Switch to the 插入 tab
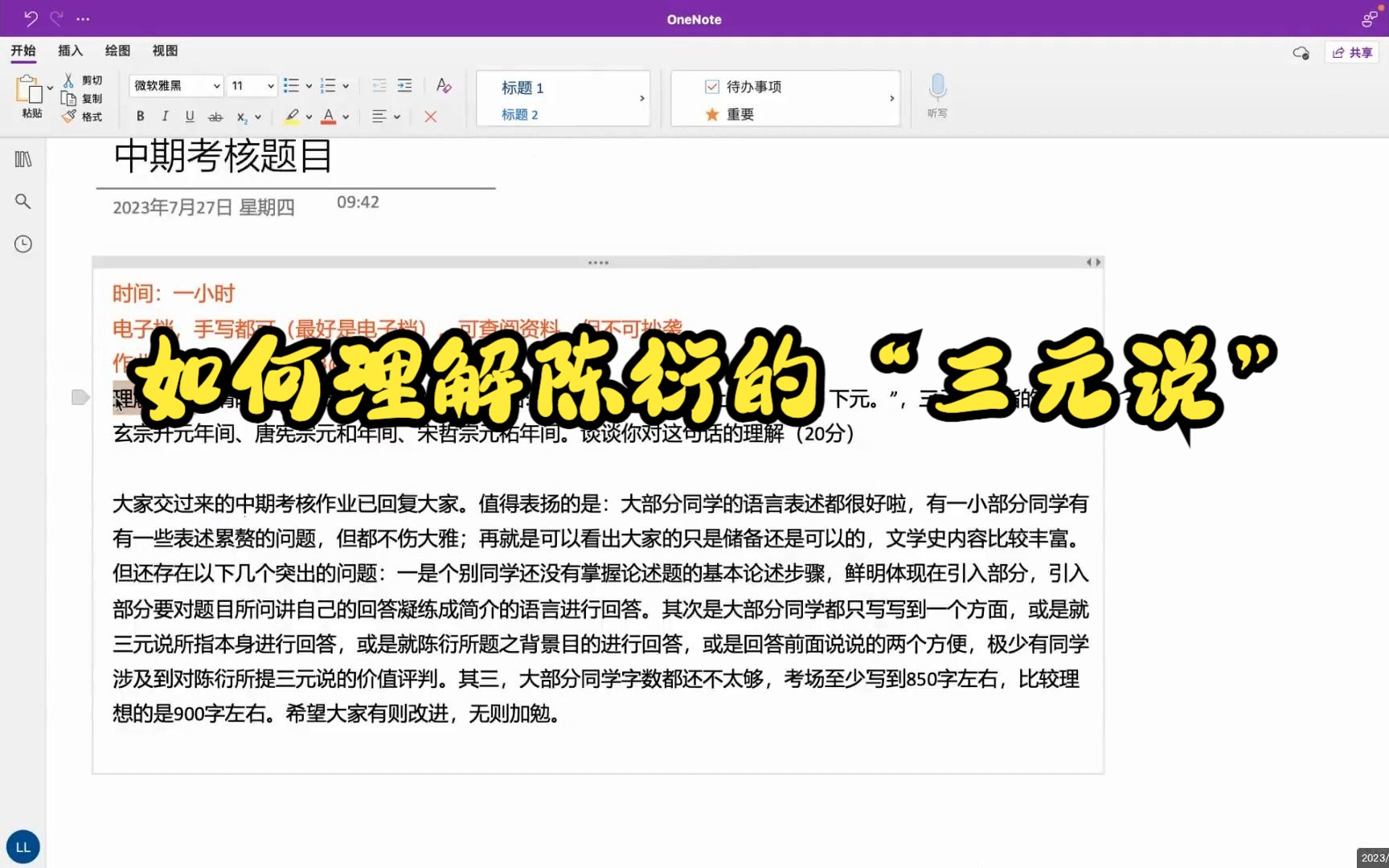Image resolution: width=1389 pixels, height=868 pixels. point(71,51)
